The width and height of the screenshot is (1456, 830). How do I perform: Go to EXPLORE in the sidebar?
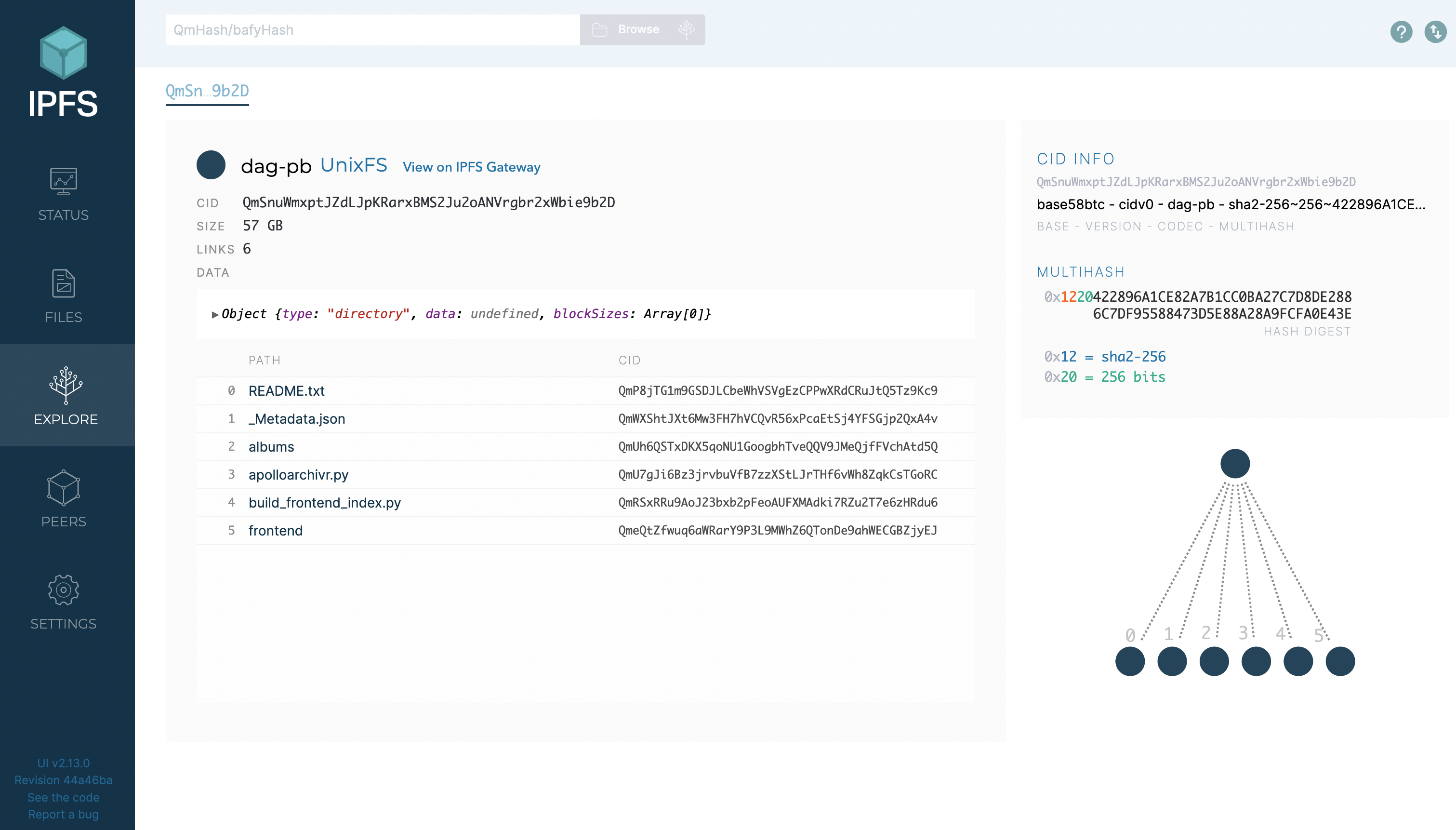pyautogui.click(x=66, y=419)
